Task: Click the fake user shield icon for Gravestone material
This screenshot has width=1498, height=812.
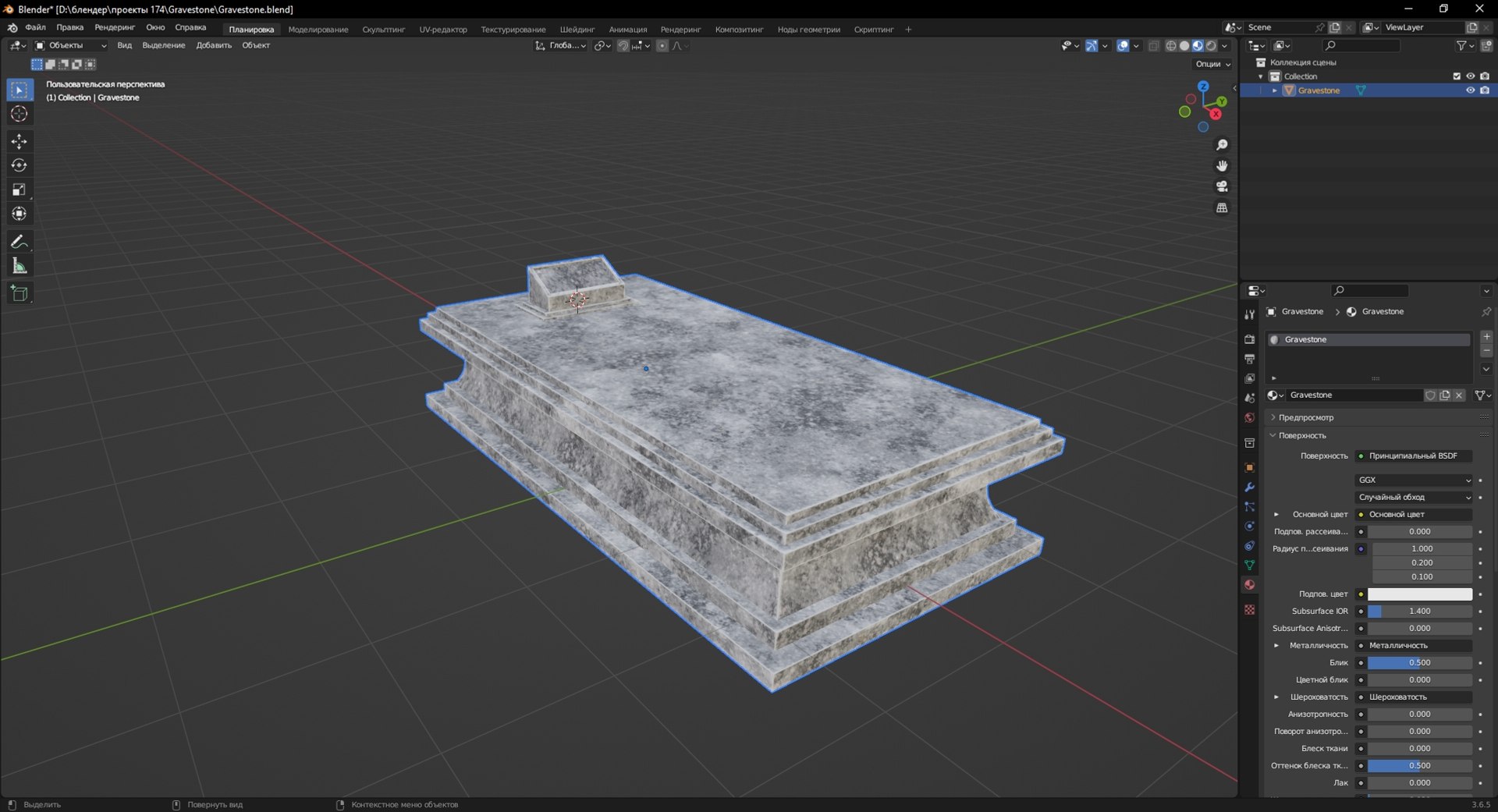Action: coord(1430,395)
